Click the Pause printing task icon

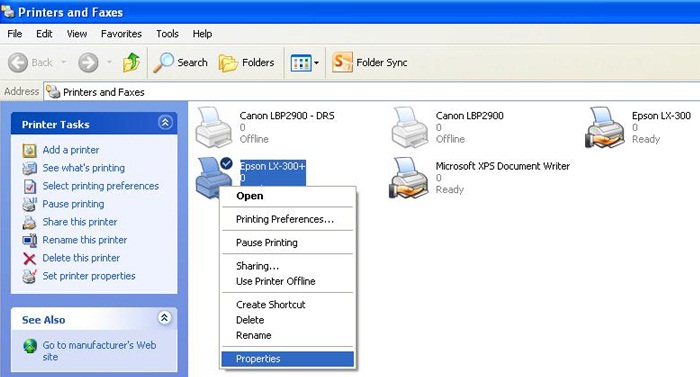pos(29,204)
